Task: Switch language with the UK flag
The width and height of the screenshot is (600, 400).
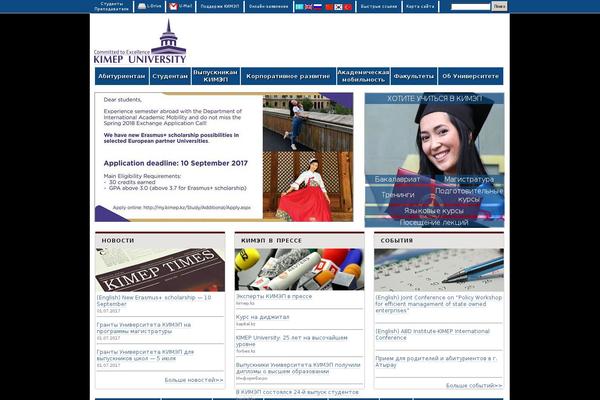Action: [308, 7]
